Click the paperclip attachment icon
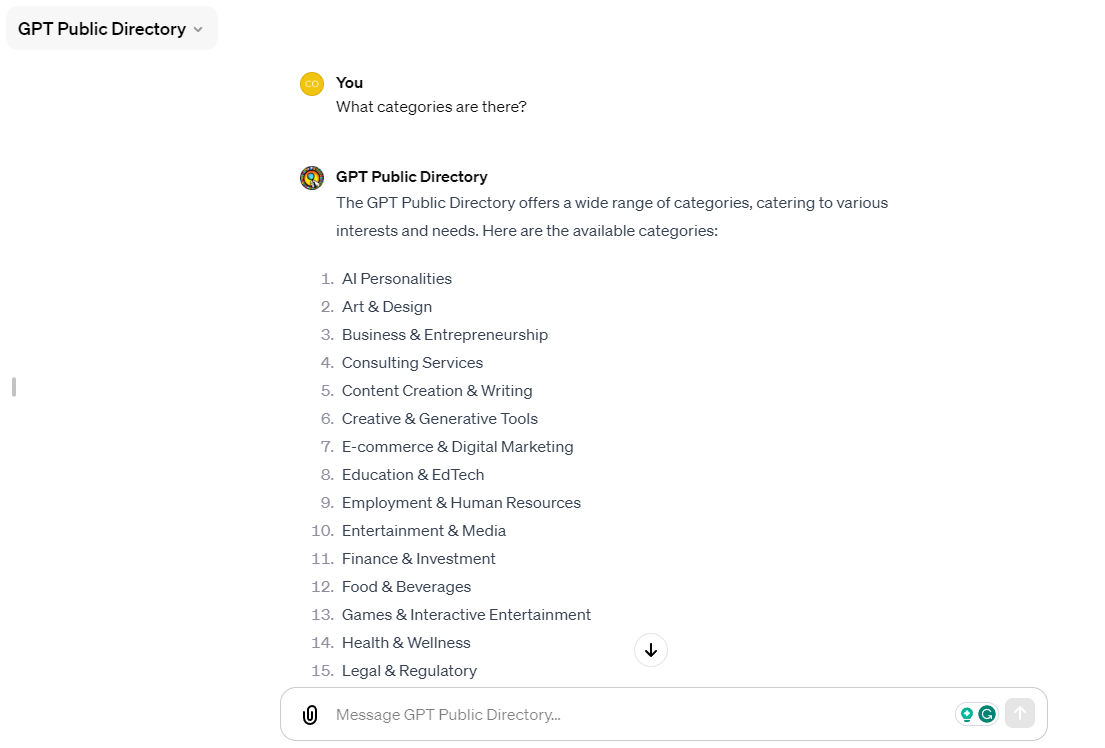Image resolution: width=1105 pixels, height=748 pixels. [x=310, y=714]
